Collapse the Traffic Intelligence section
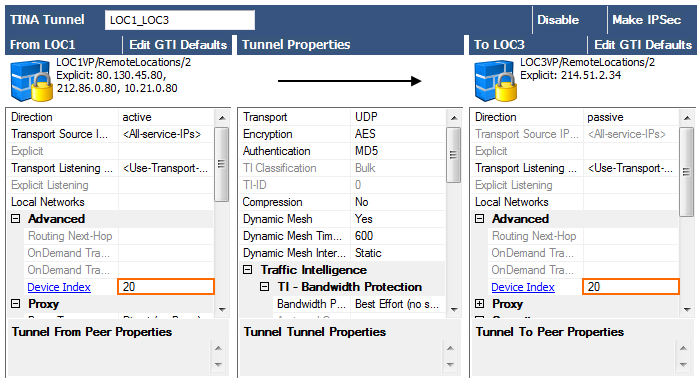 coord(247,270)
